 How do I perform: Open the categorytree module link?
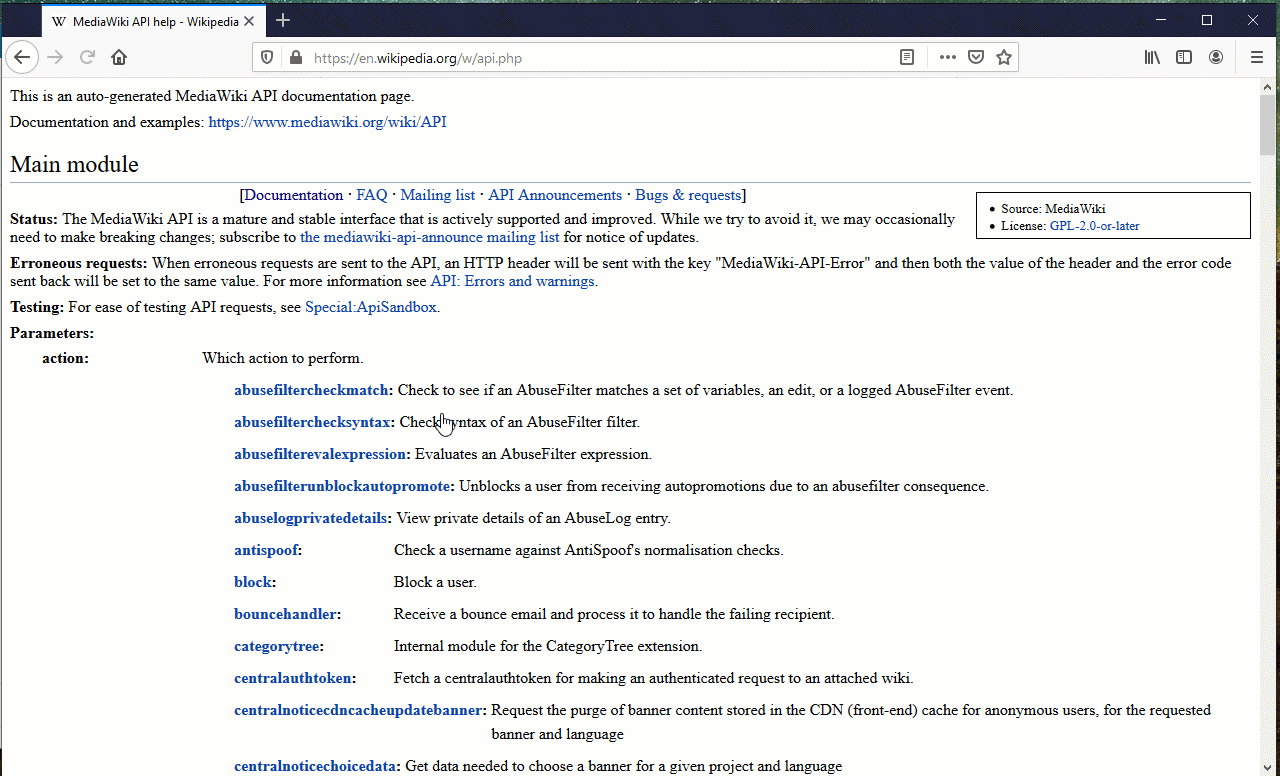[x=276, y=646]
